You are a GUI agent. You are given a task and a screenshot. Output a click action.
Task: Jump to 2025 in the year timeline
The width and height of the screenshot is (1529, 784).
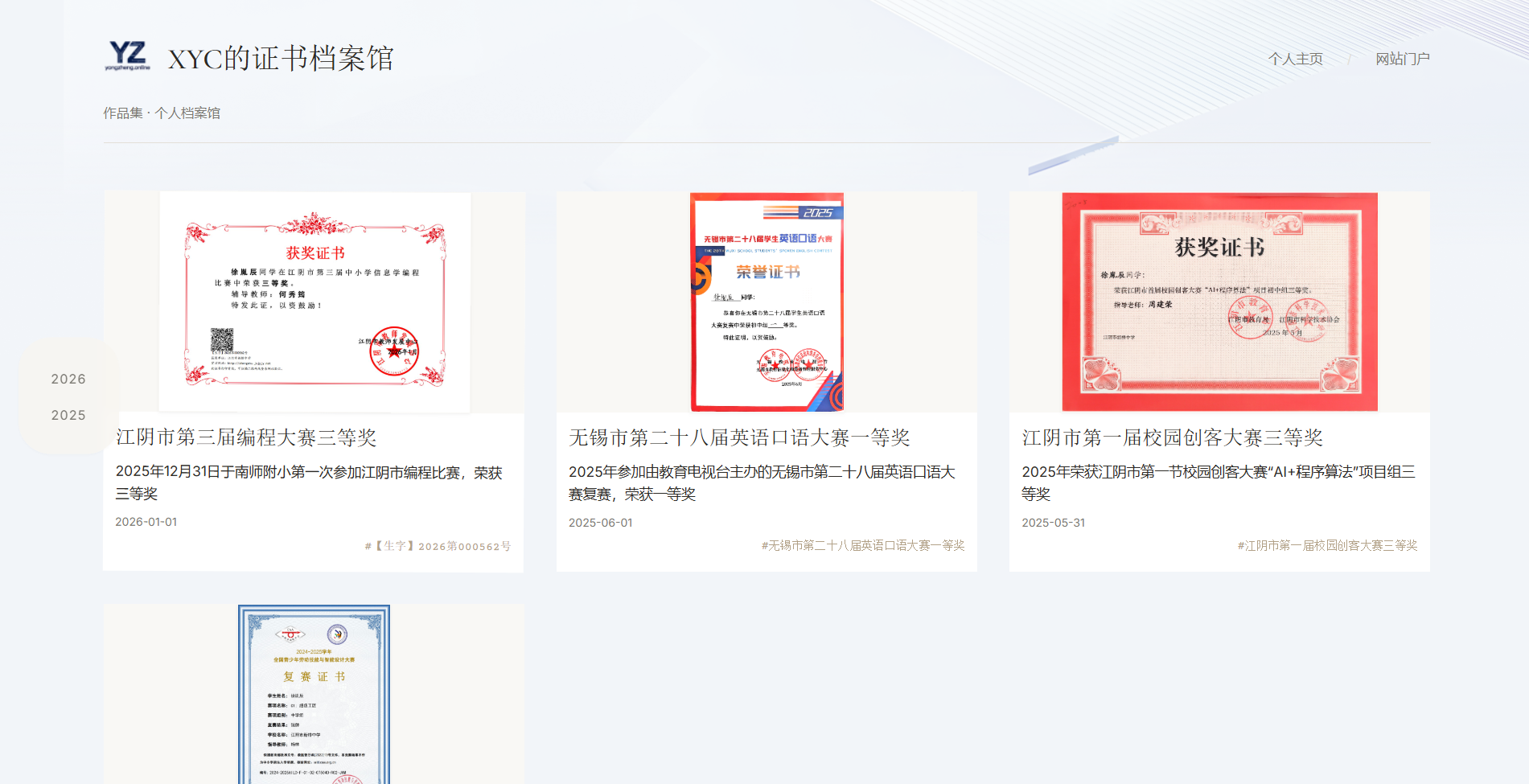(x=68, y=415)
